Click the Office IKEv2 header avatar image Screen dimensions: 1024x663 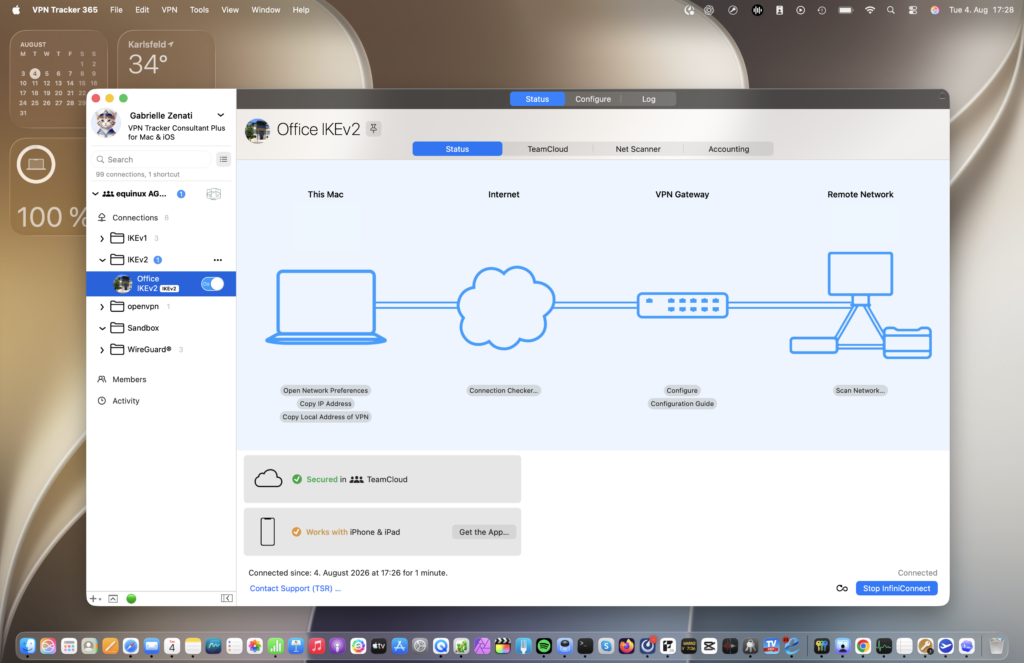pyautogui.click(x=257, y=131)
